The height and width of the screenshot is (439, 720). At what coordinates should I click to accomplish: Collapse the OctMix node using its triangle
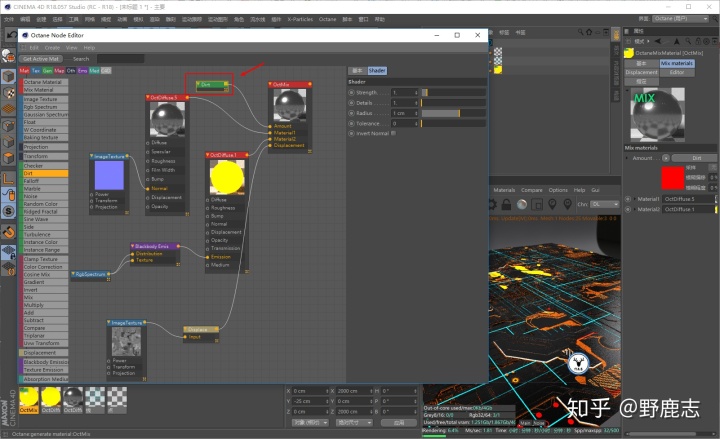pos(271,84)
